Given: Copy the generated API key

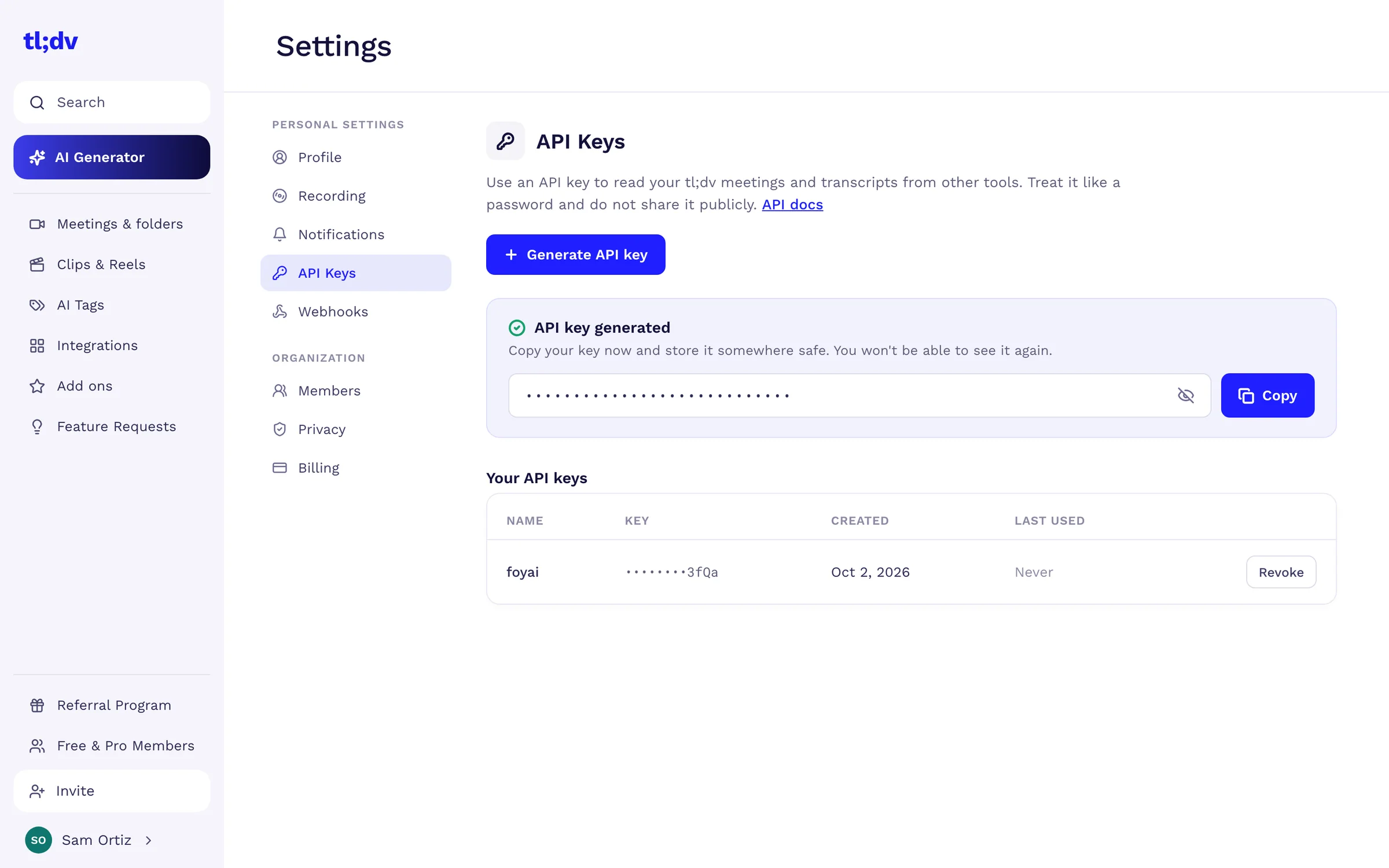Looking at the screenshot, I should tap(1267, 396).
